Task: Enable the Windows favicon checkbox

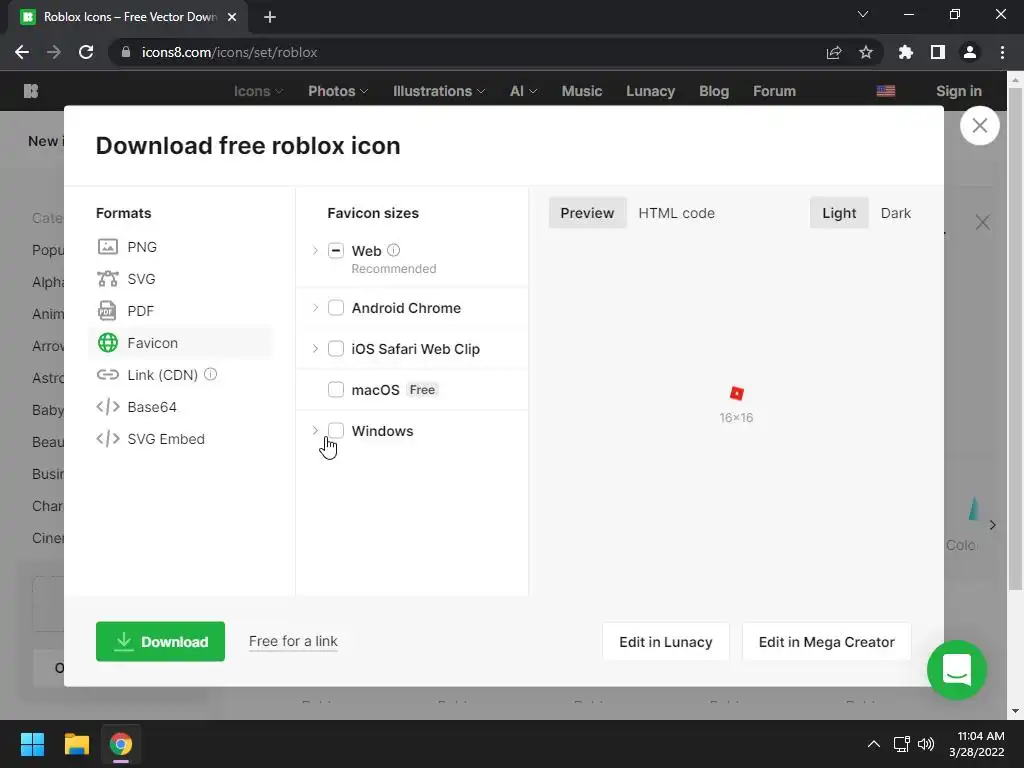Action: pyautogui.click(x=336, y=430)
